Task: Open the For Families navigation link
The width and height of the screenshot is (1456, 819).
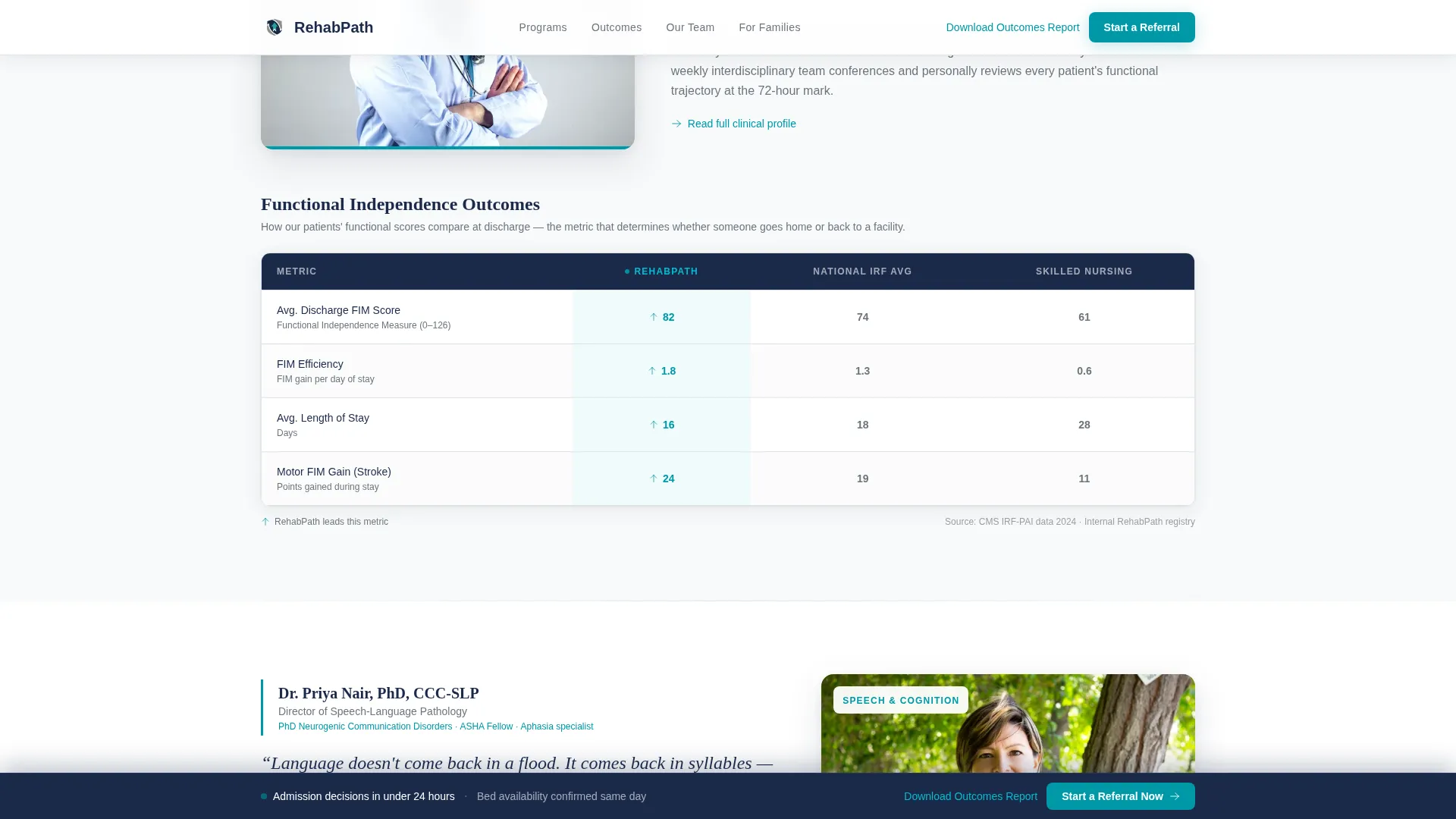Action: pyautogui.click(x=770, y=27)
